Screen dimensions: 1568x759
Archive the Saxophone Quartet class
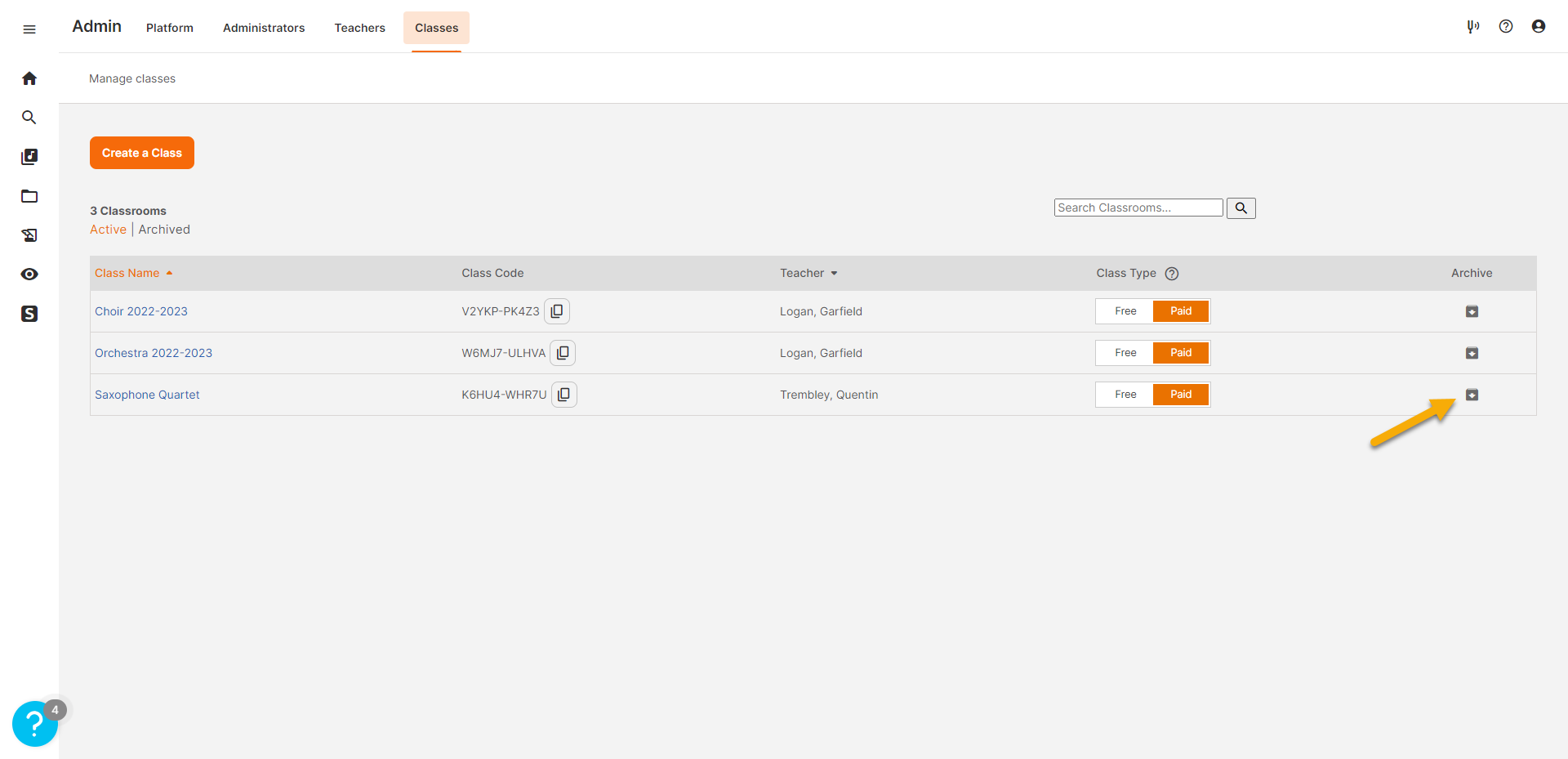1472,395
